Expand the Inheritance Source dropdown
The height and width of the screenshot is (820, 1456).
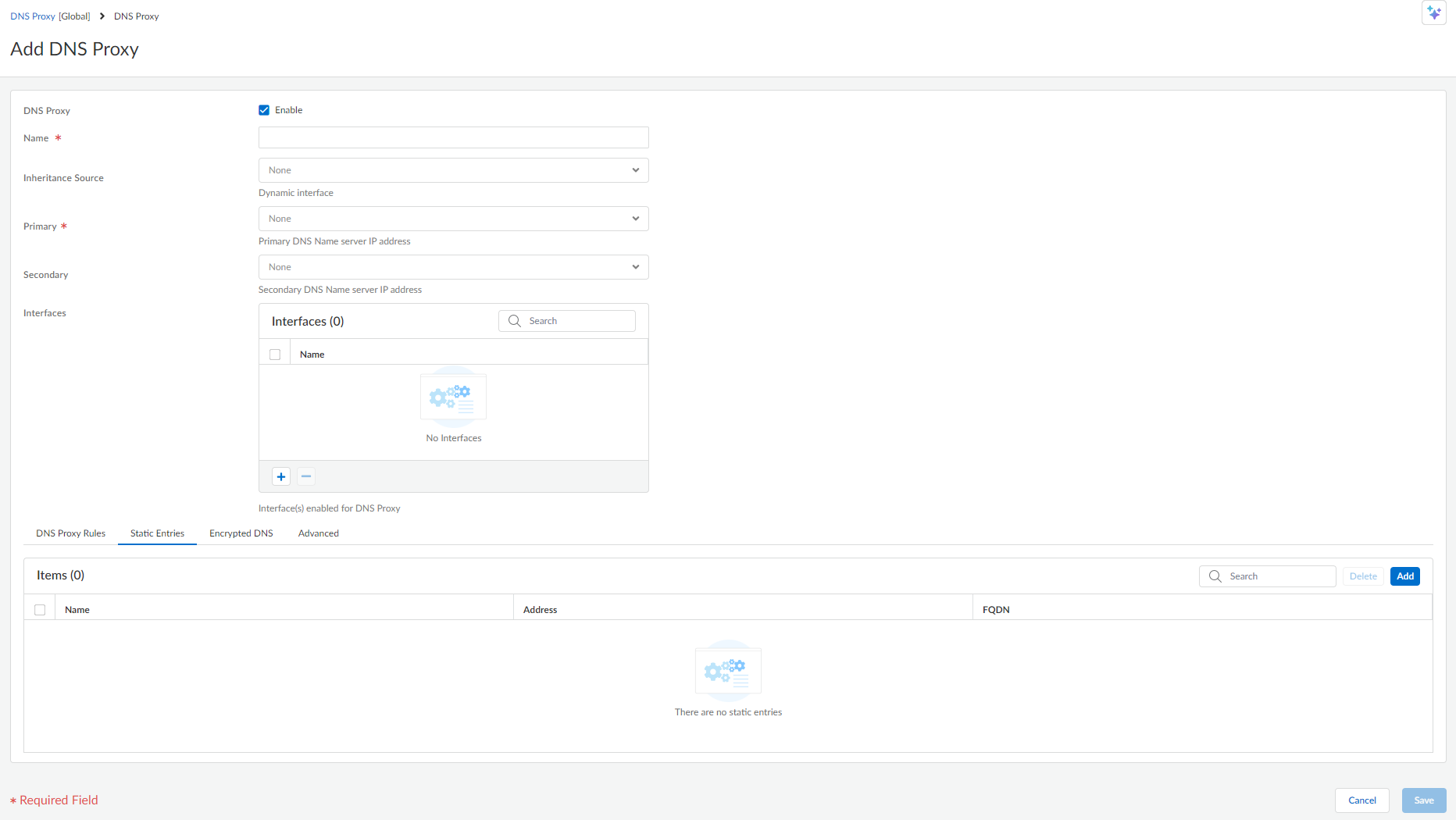[x=453, y=170]
